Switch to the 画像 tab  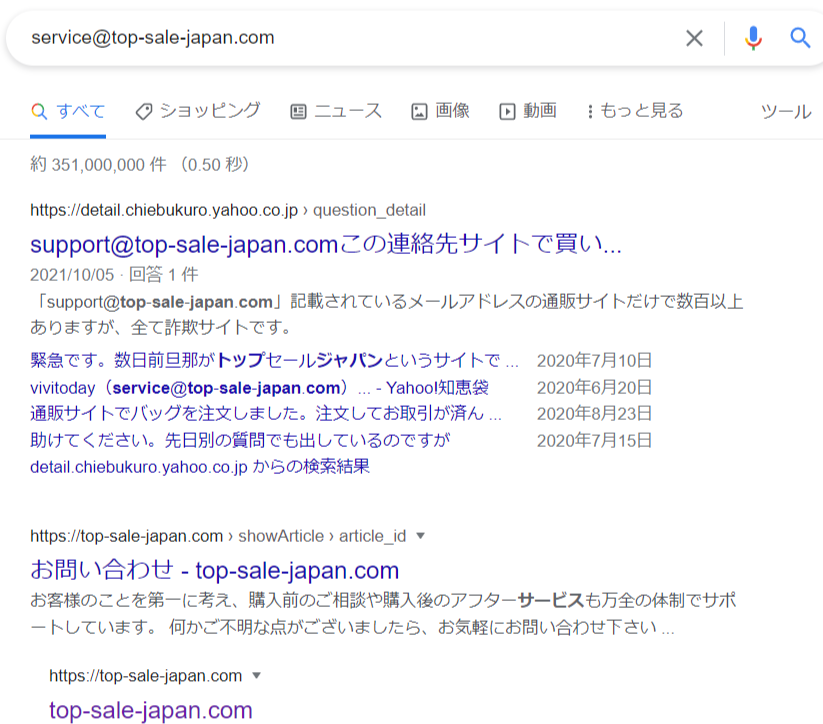point(440,111)
